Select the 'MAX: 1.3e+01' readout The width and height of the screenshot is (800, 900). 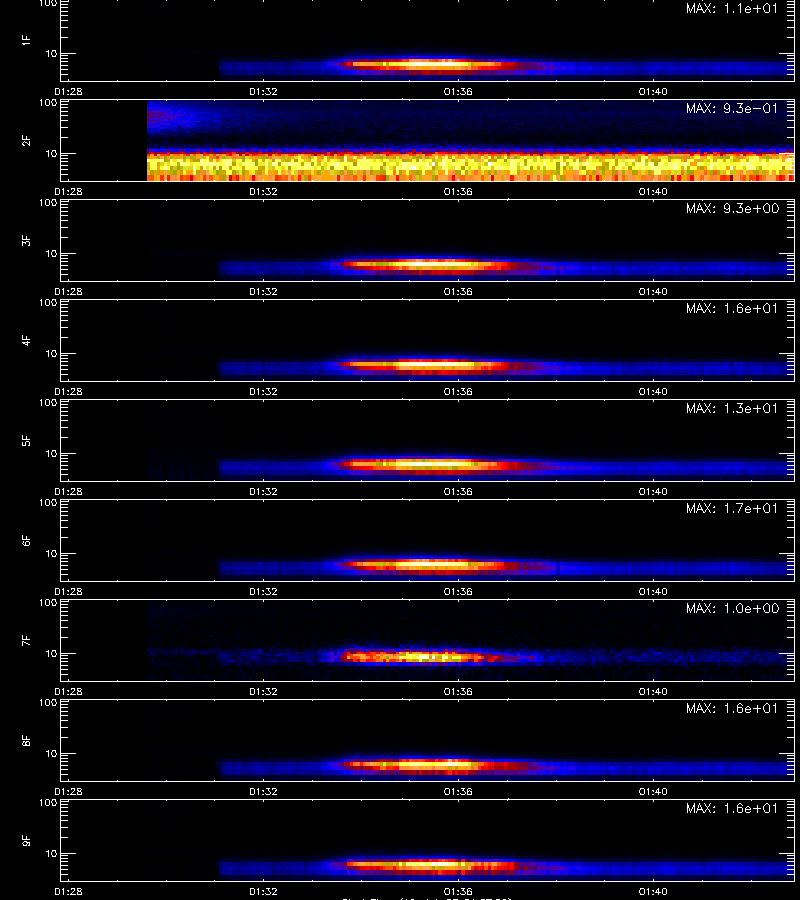[x=732, y=408]
